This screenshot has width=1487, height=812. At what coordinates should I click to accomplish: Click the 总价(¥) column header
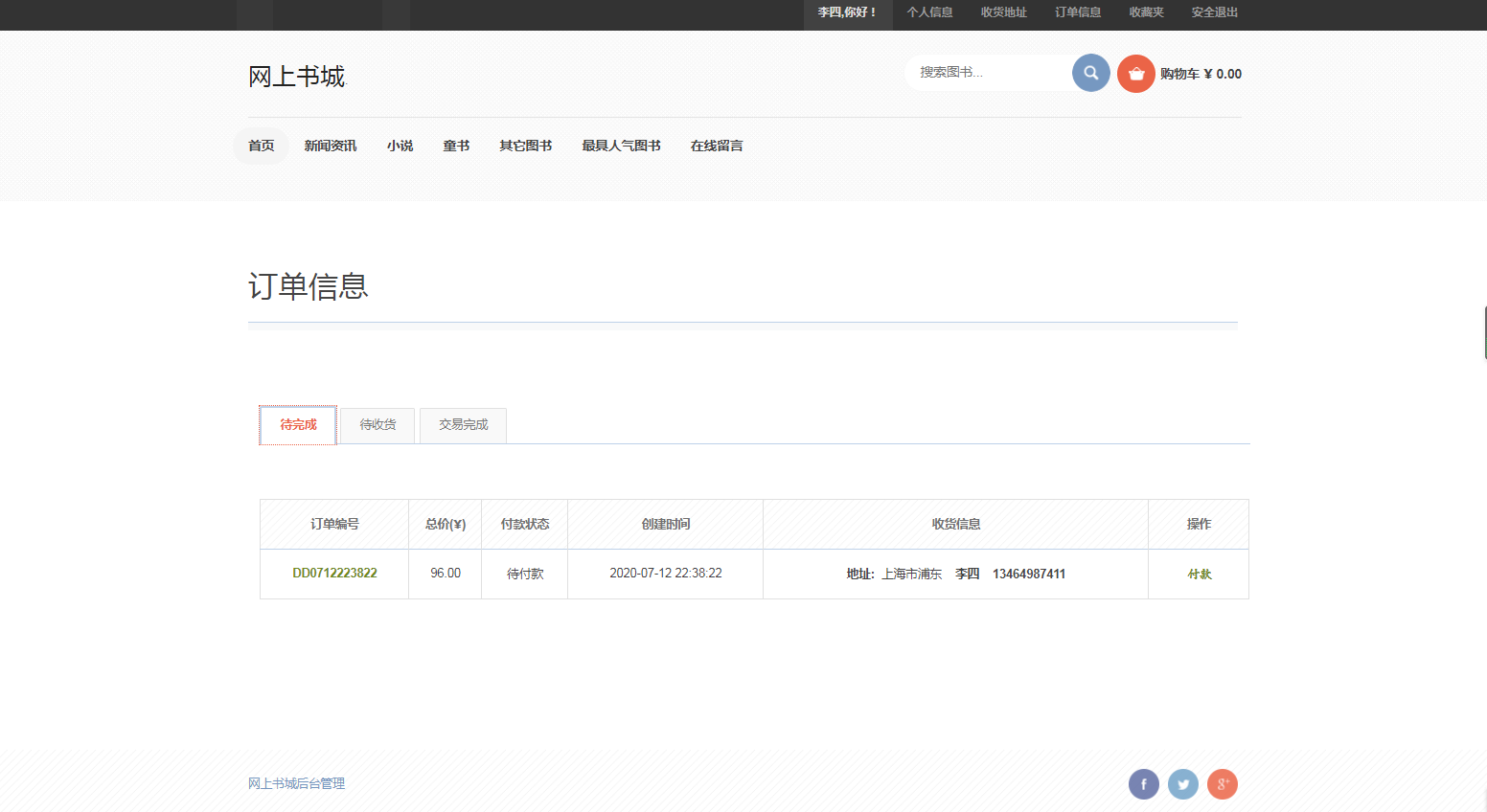click(446, 524)
